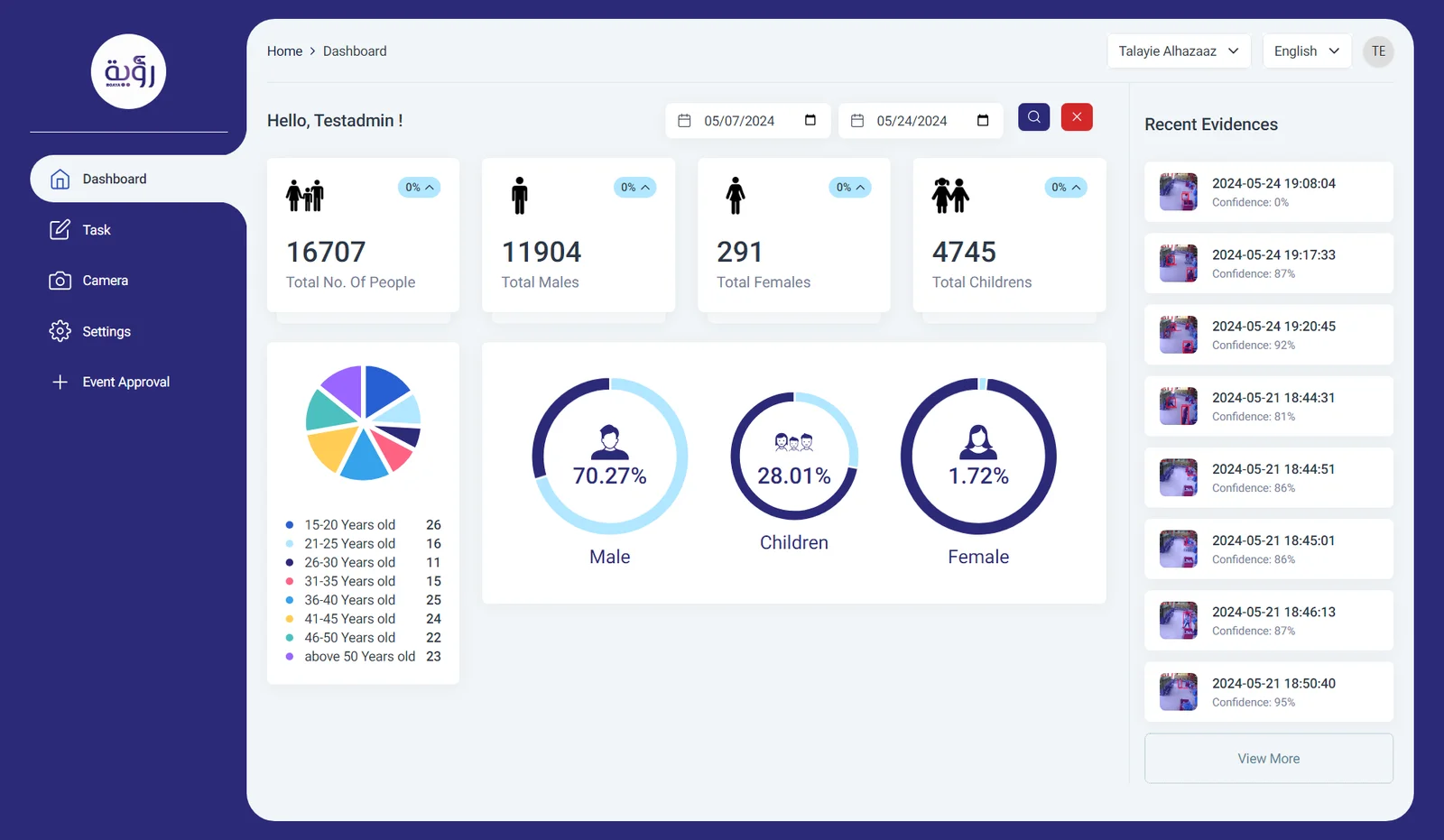Expand the 0% badge on Total Males card

[635, 187]
